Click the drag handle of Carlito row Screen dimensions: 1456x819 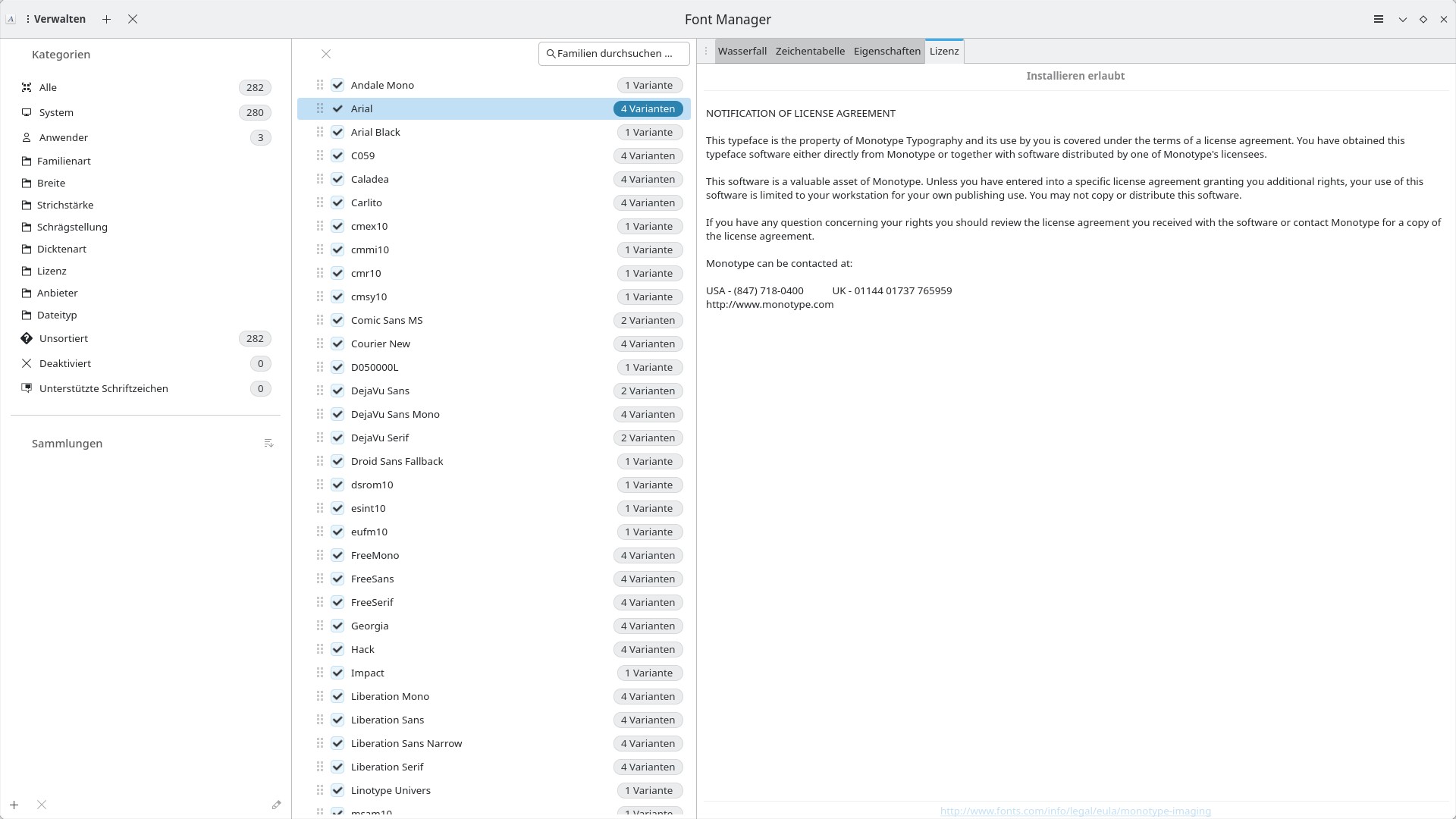(x=320, y=202)
